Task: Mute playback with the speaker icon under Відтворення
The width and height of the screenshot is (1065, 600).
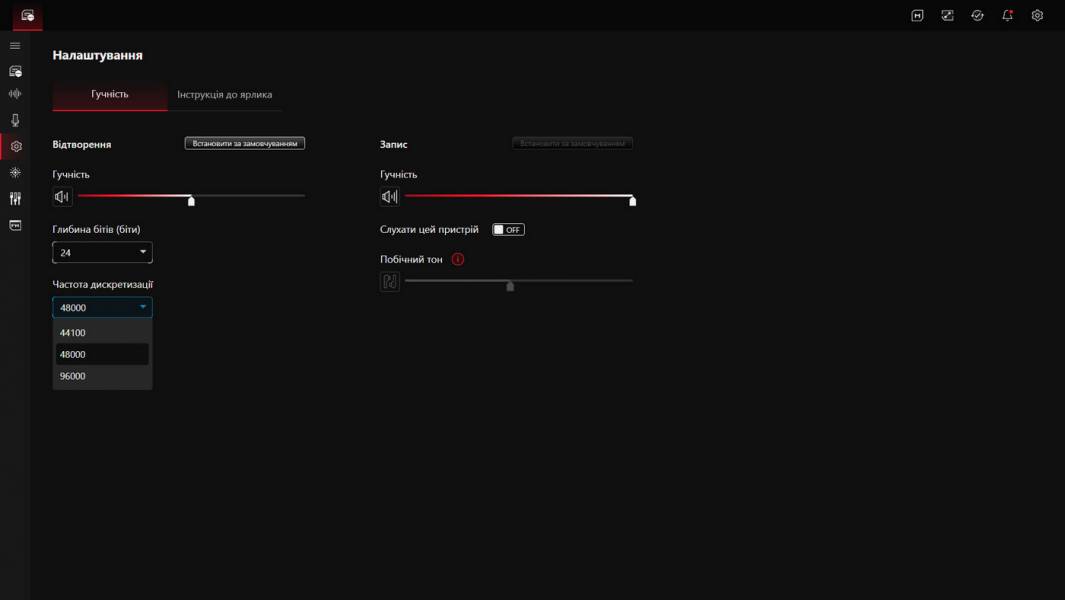Action: (62, 197)
